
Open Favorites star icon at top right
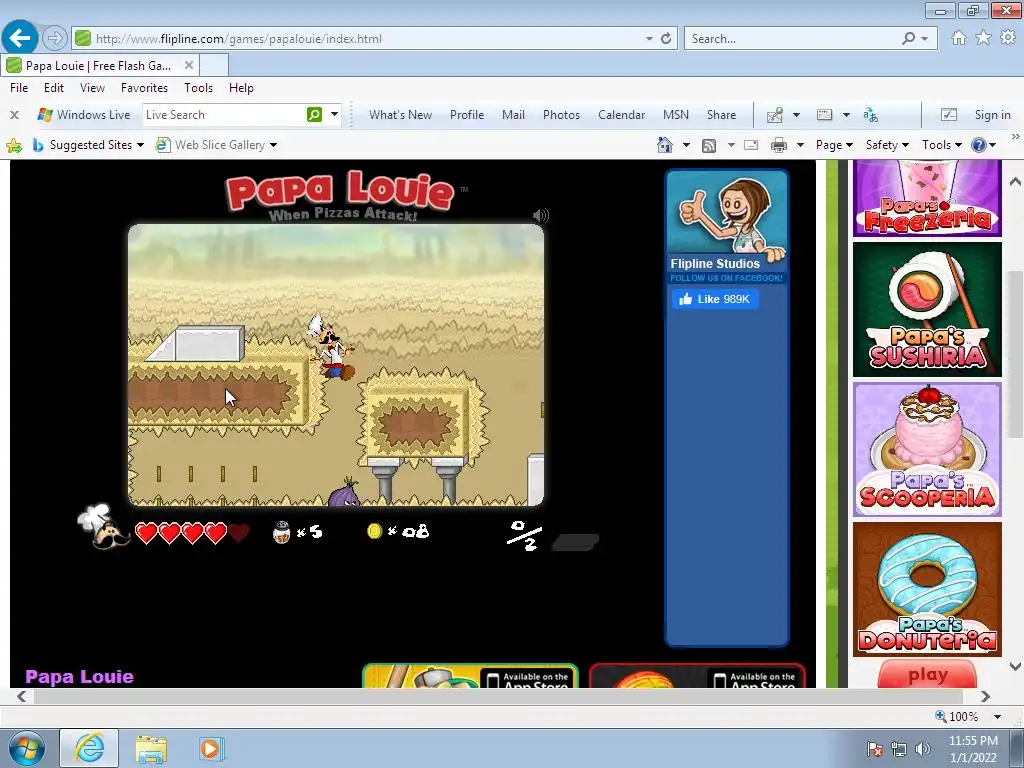coord(983,38)
